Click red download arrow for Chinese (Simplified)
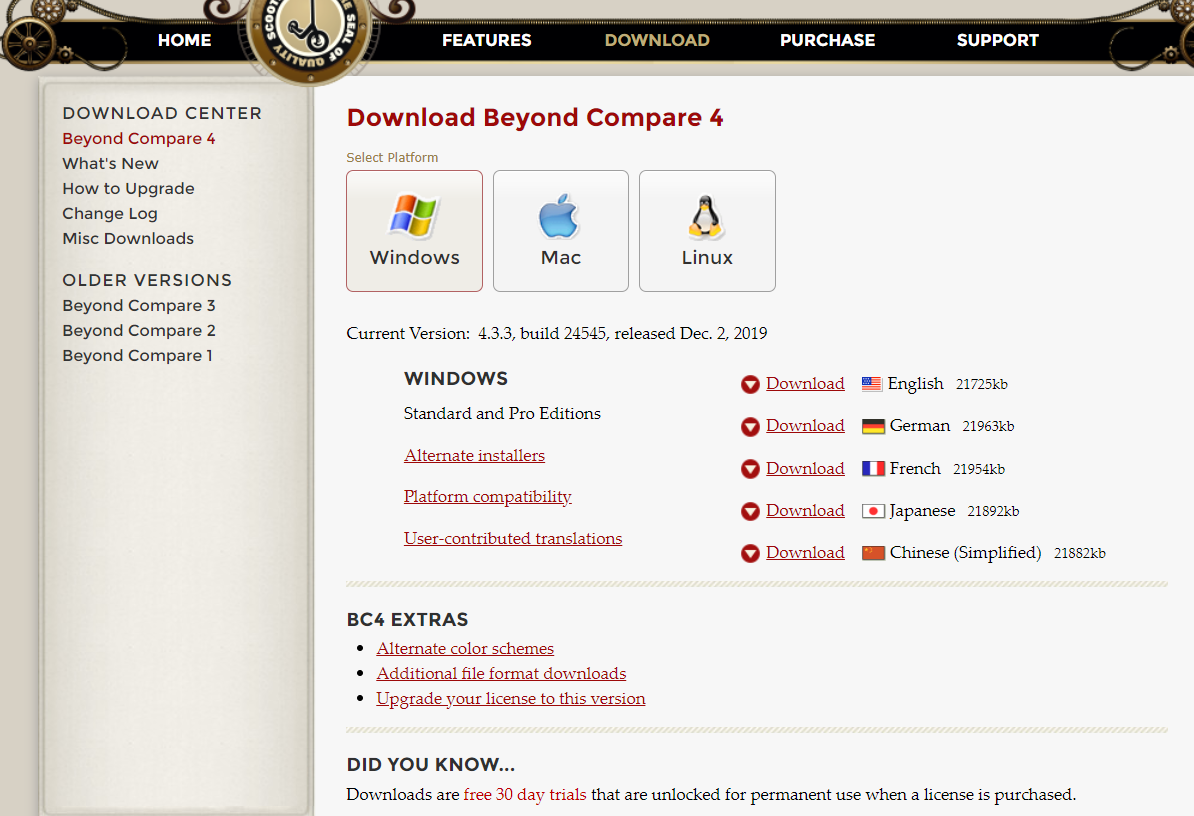Screen dimensions: 1194x816 point(750,553)
